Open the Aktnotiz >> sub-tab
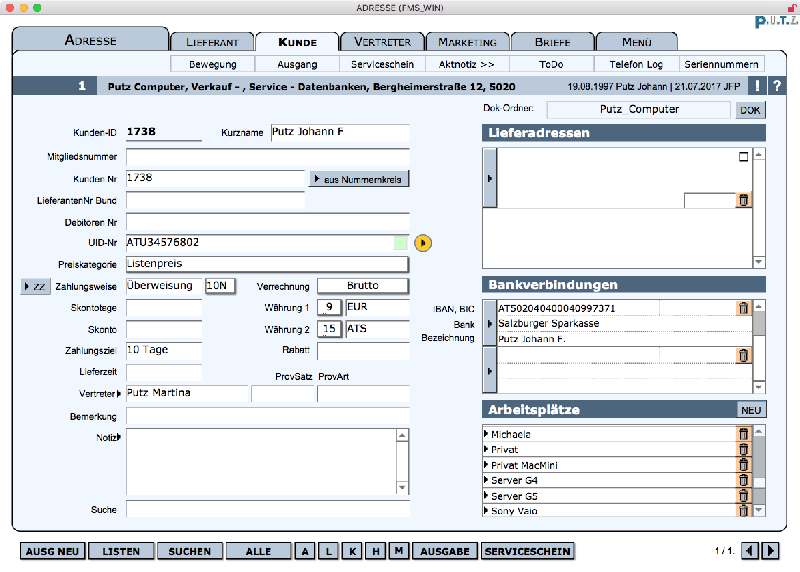 [x=466, y=64]
